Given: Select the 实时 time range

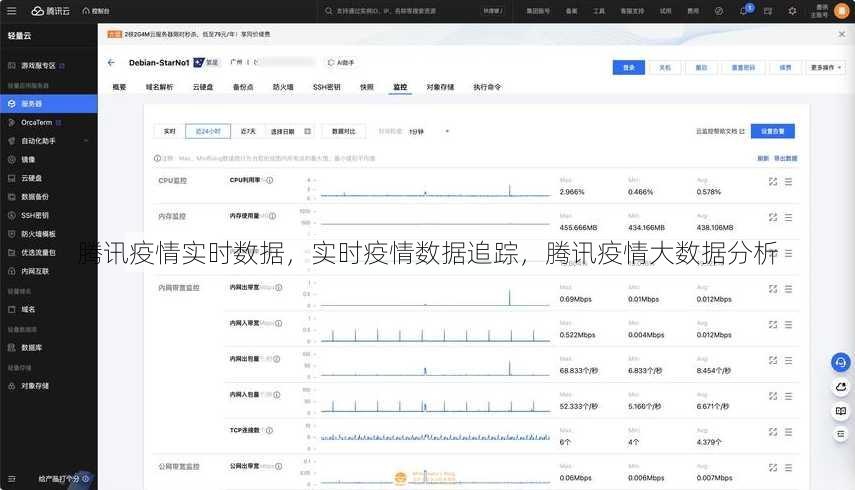Looking at the screenshot, I should 170,131.
